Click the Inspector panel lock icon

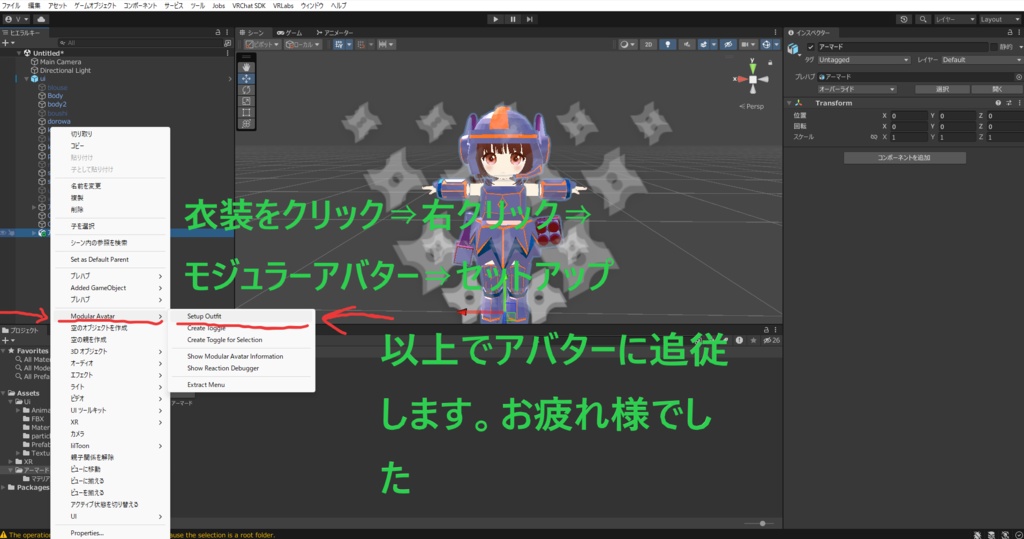click(x=1010, y=32)
